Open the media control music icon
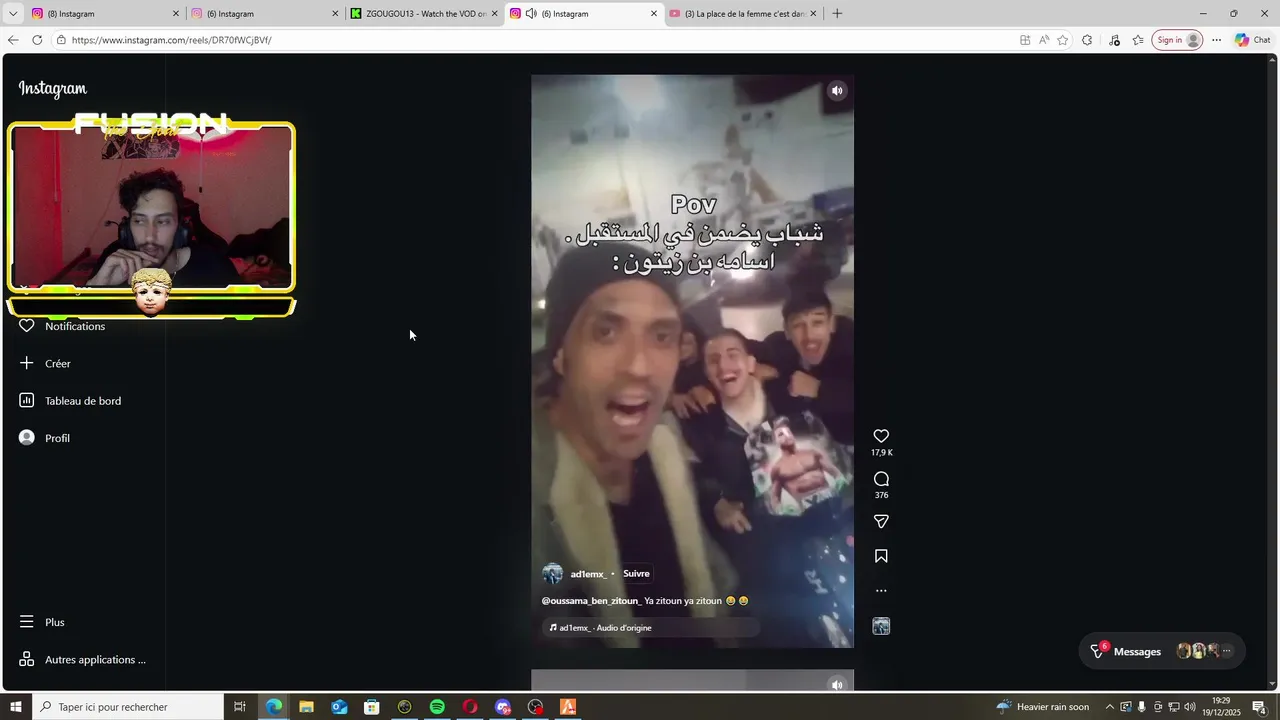Viewport: 1280px width, 720px height. pyautogui.click(x=1114, y=40)
